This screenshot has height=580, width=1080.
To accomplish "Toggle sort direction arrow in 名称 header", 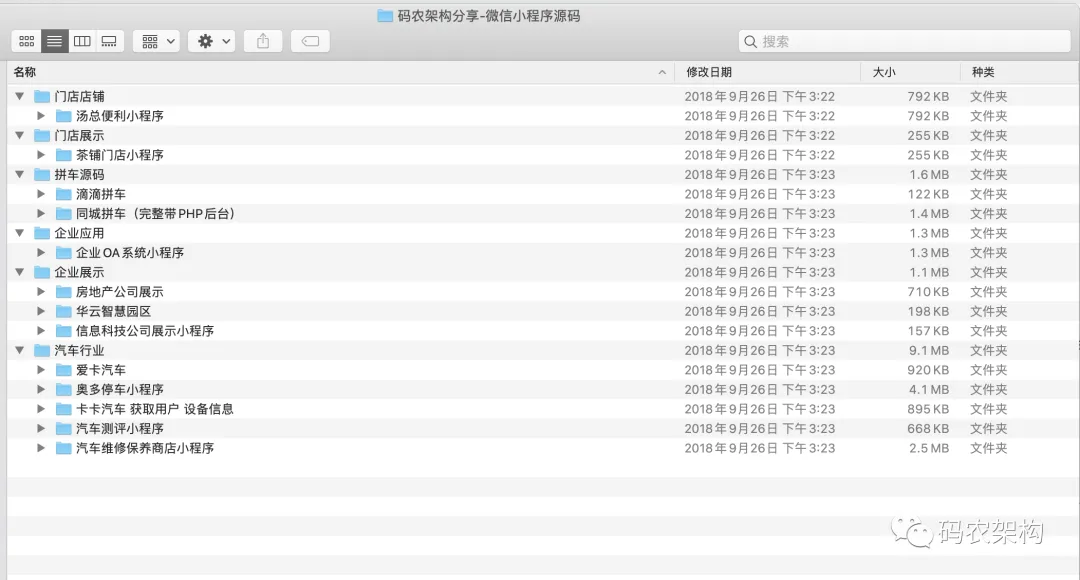I will coord(662,72).
